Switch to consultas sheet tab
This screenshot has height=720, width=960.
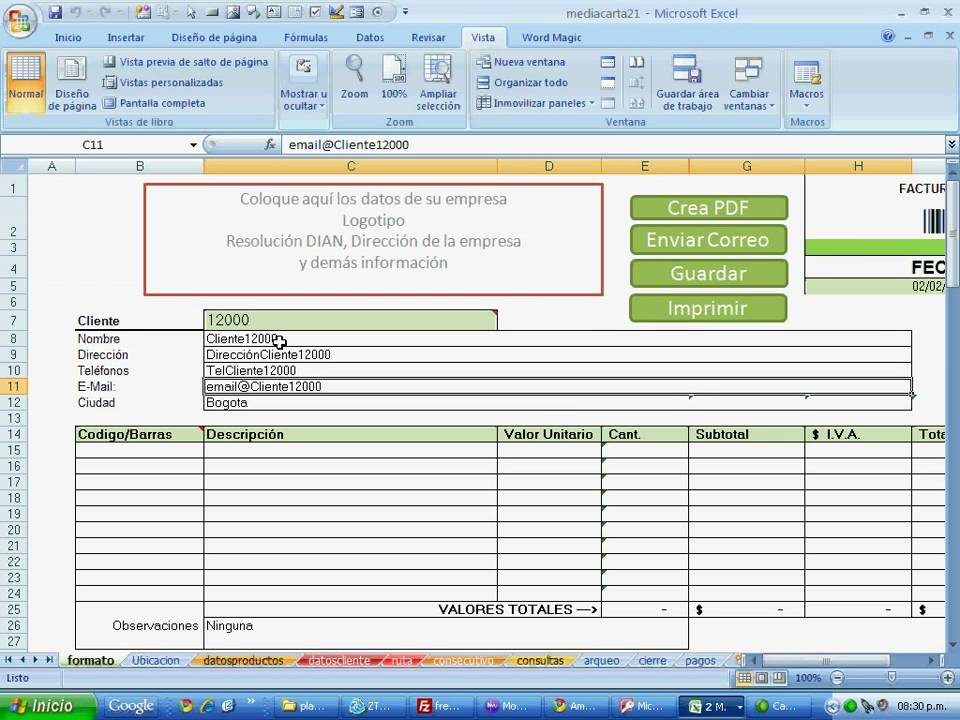(540, 661)
